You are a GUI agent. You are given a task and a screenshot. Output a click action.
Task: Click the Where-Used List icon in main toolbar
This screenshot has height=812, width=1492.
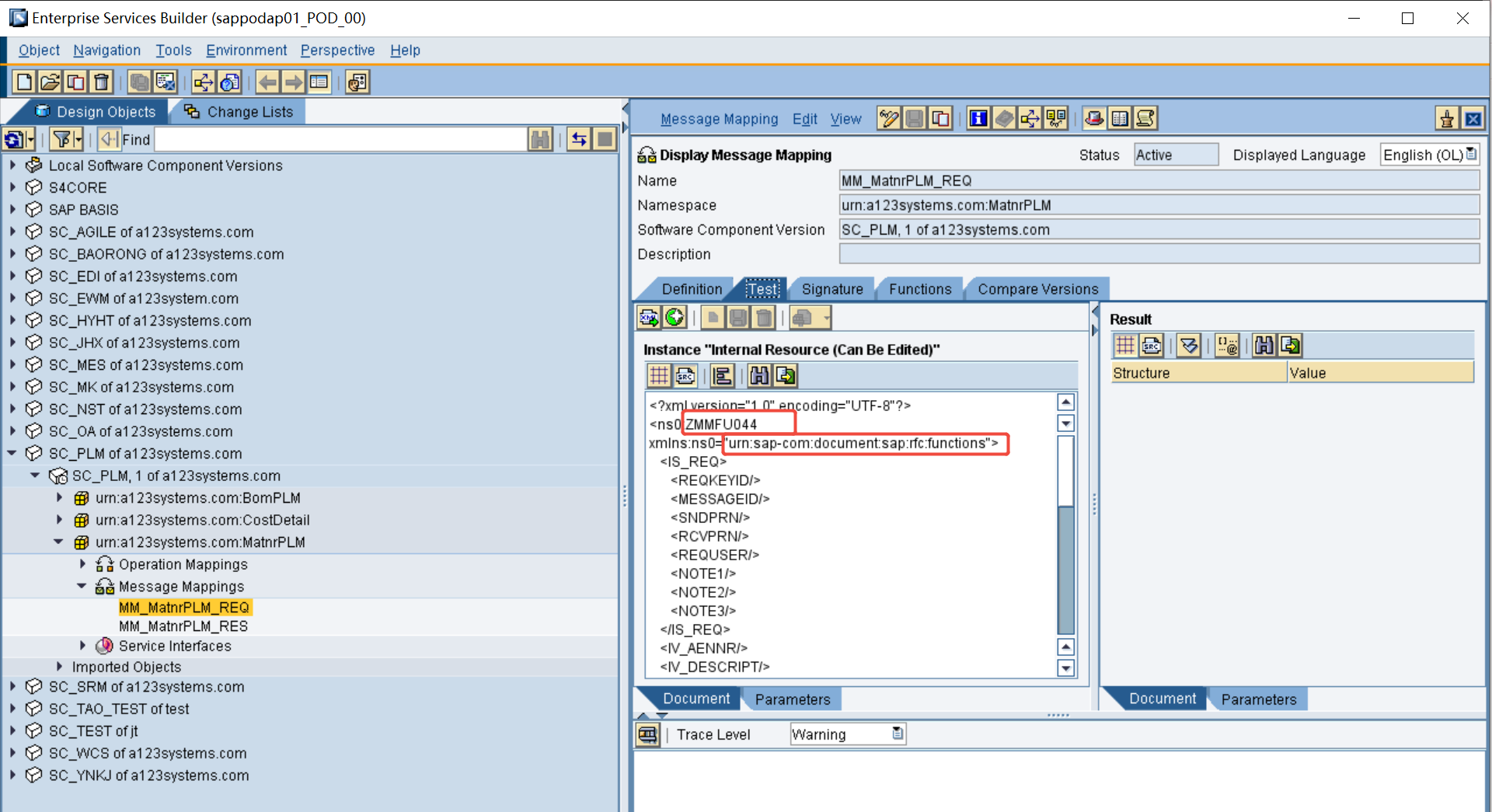tap(204, 82)
